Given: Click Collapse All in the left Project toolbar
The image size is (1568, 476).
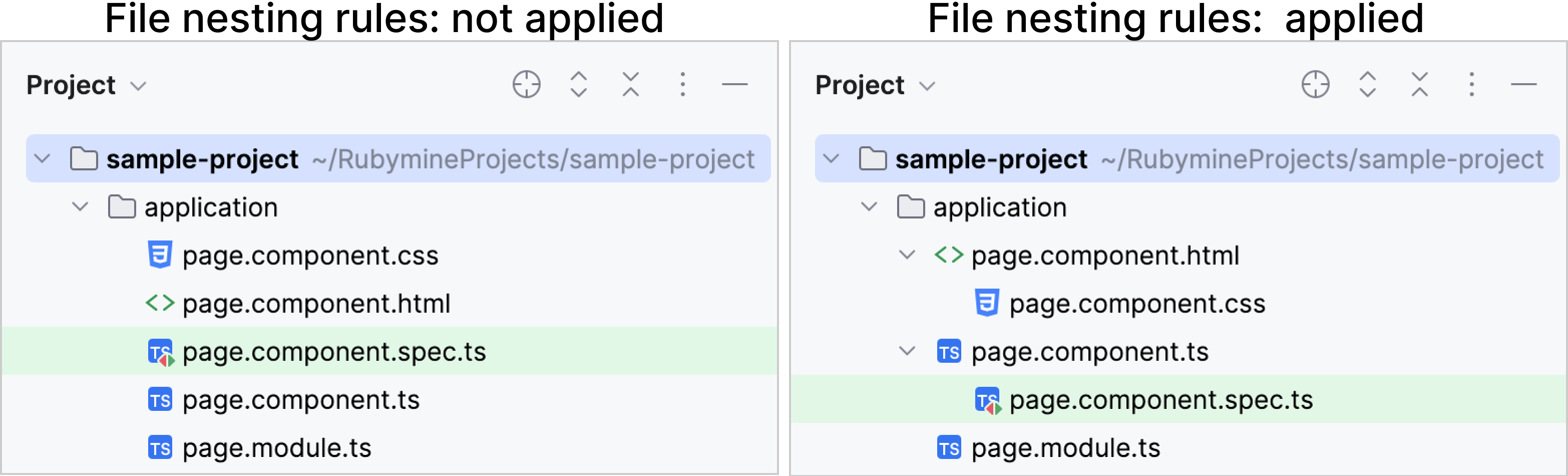Looking at the screenshot, I should [630, 85].
